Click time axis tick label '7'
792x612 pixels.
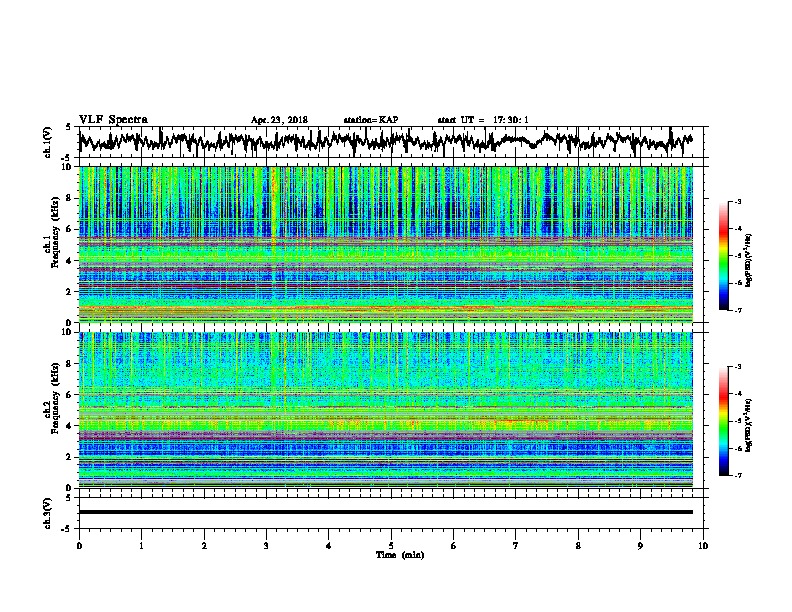coord(516,546)
